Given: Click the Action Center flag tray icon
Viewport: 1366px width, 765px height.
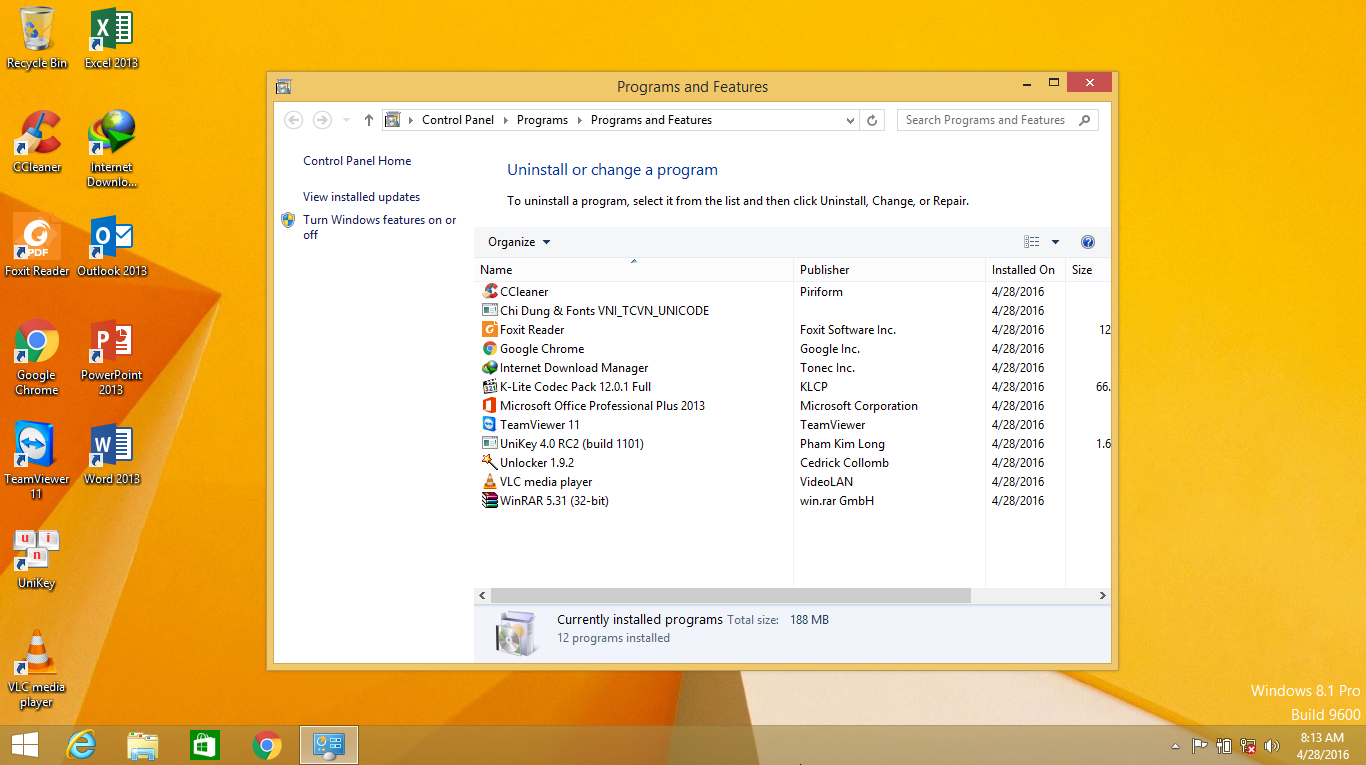Looking at the screenshot, I should (x=1199, y=746).
